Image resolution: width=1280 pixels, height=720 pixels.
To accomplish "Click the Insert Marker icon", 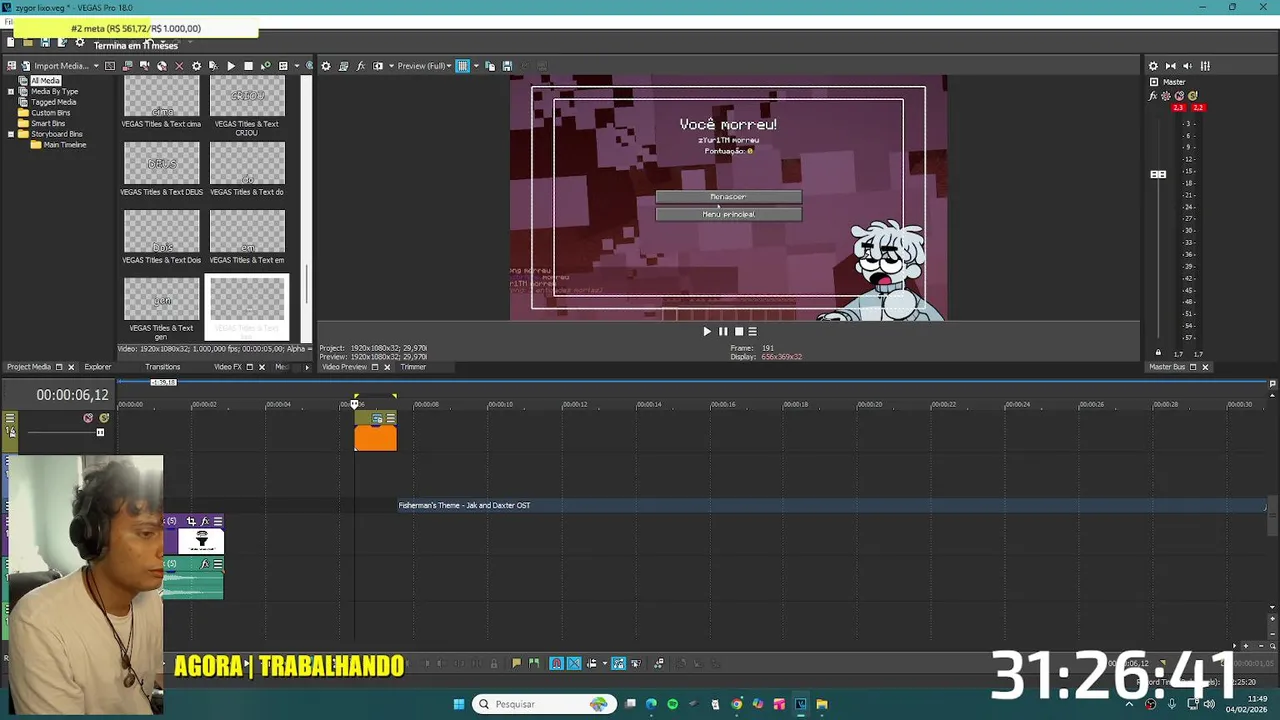I will point(516,663).
